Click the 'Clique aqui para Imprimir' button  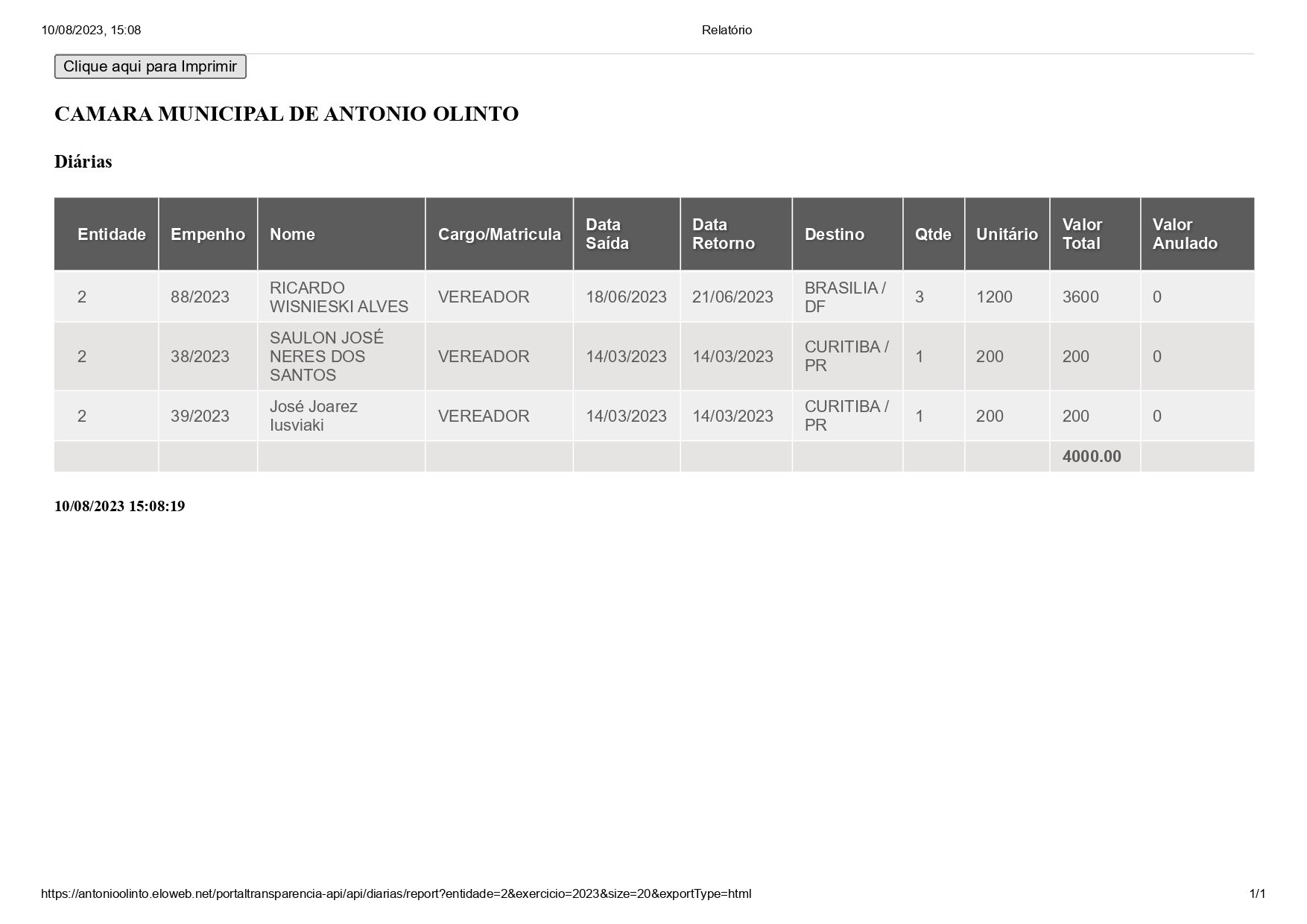[x=150, y=66]
